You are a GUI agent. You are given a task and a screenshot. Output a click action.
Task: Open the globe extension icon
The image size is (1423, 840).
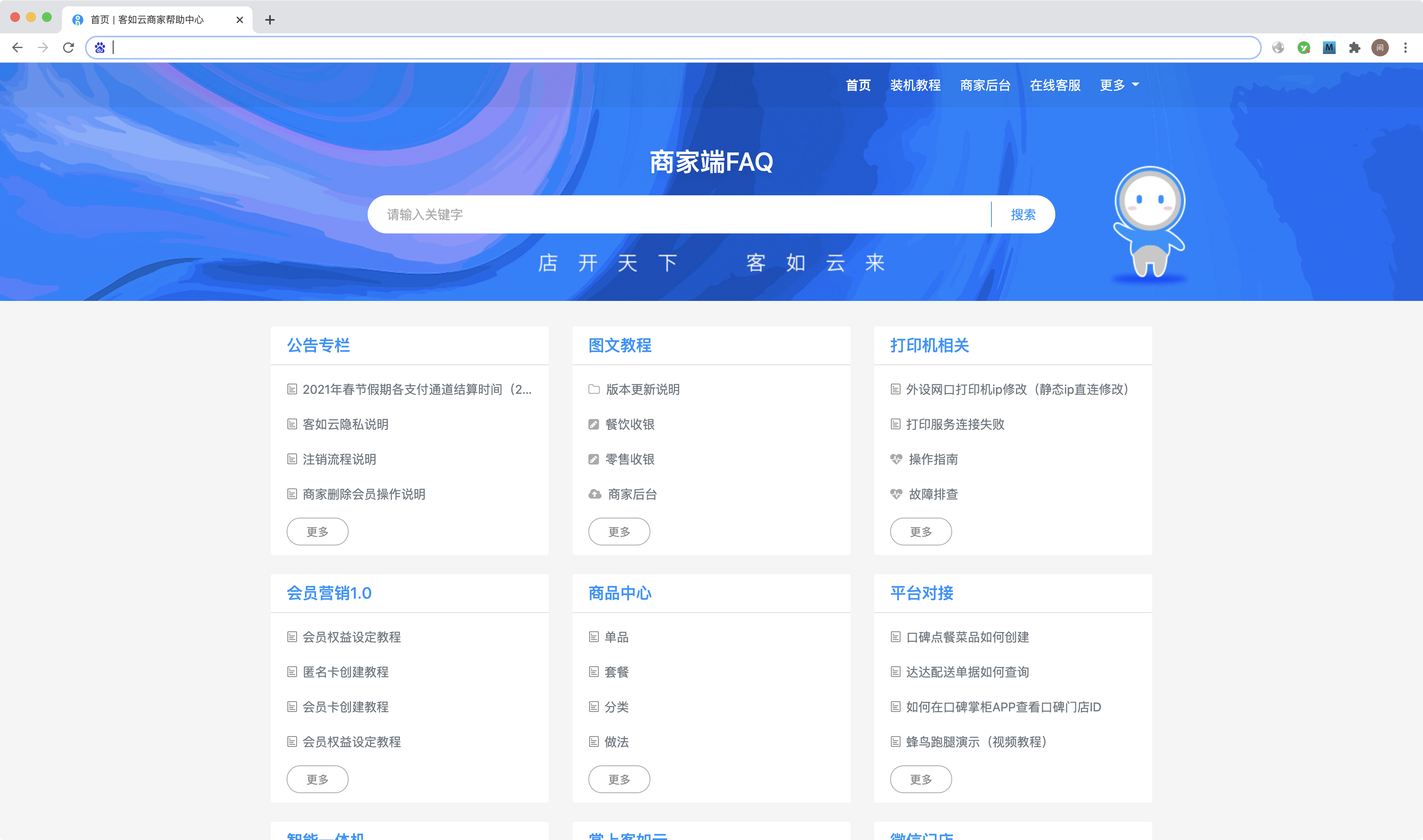coord(1278,48)
